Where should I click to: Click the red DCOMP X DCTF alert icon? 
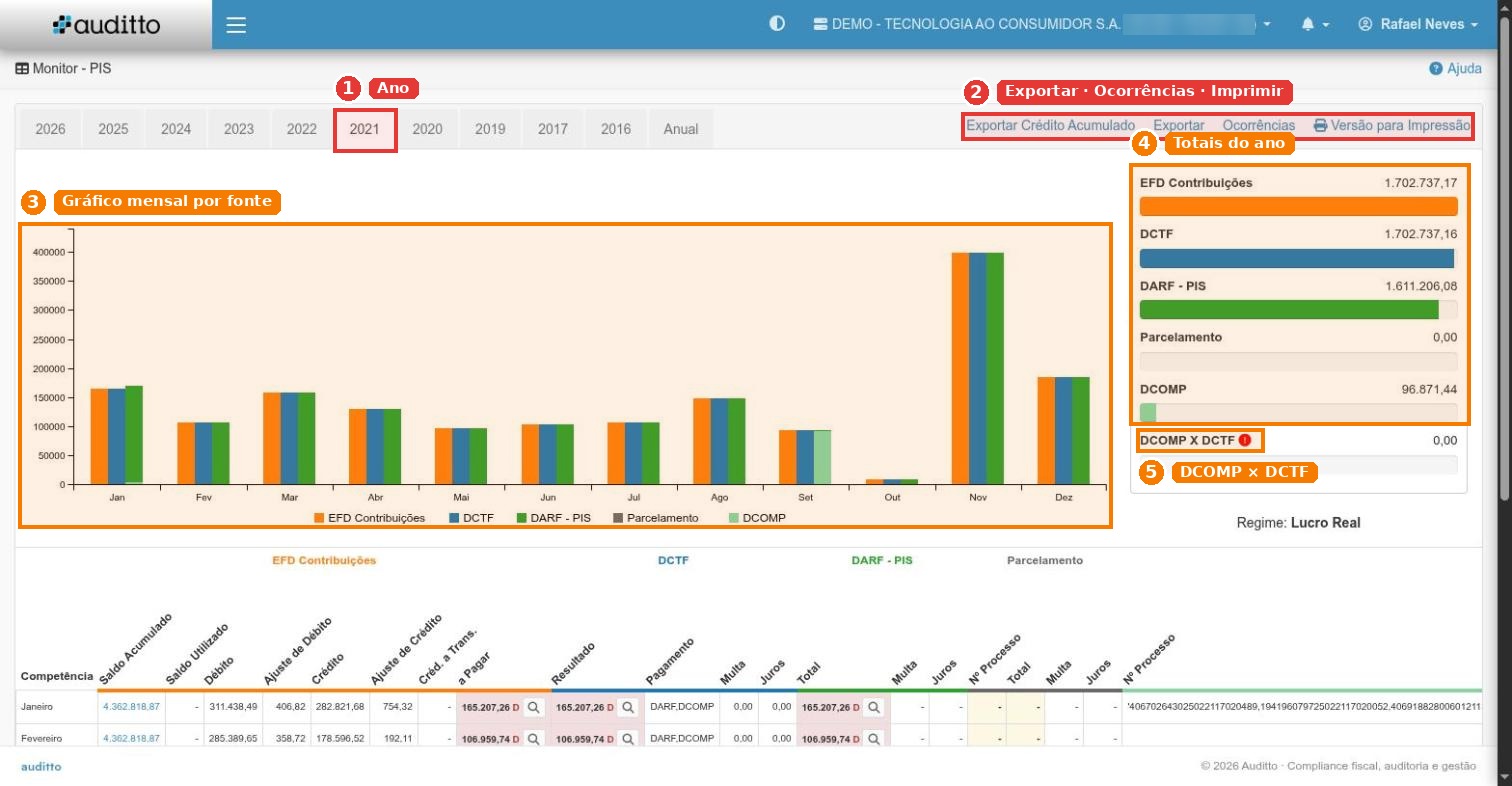pos(1245,440)
